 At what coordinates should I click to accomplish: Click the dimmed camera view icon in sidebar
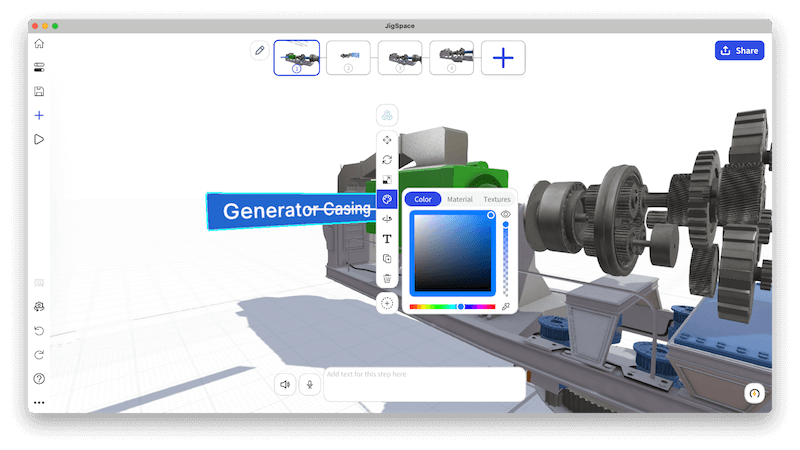[x=39, y=283]
